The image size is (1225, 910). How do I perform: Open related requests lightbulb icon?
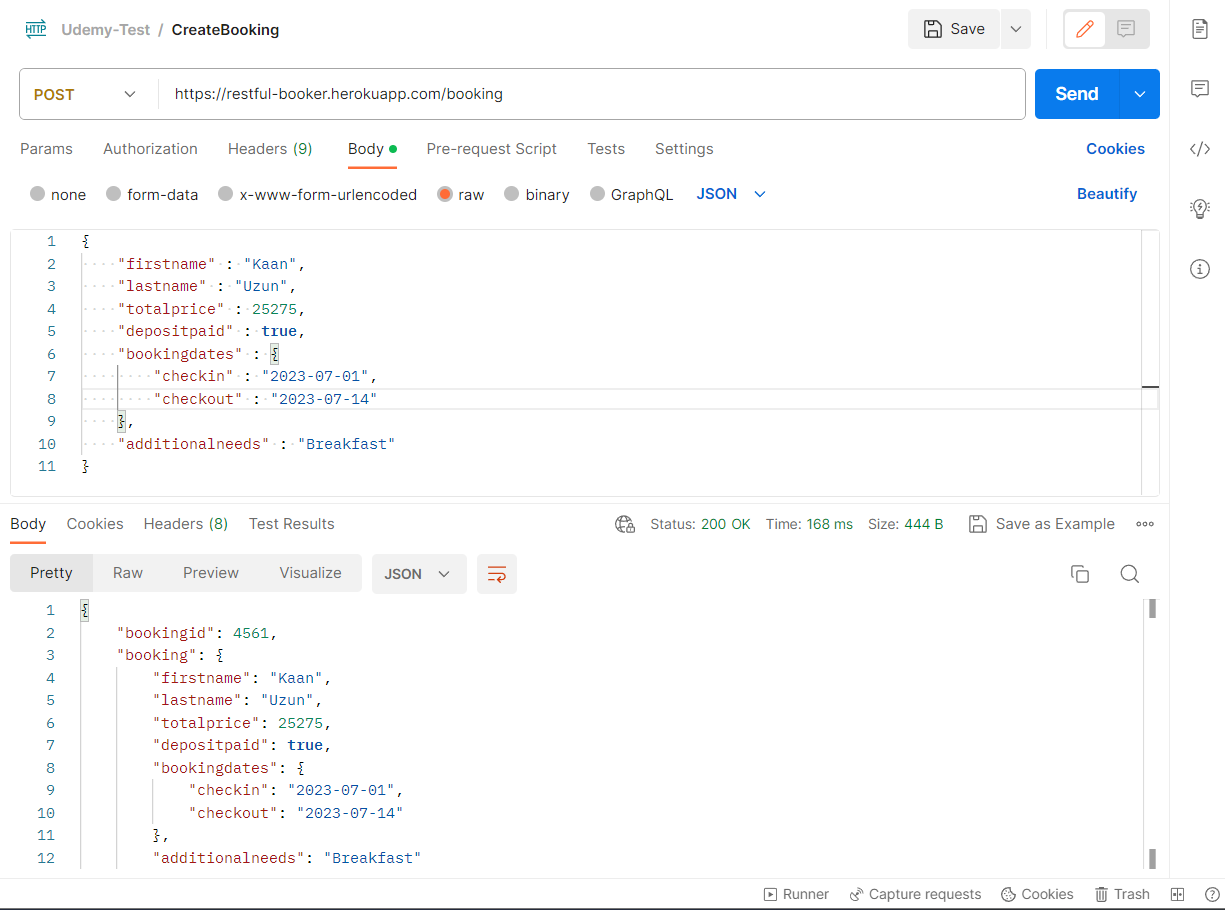pos(1200,208)
